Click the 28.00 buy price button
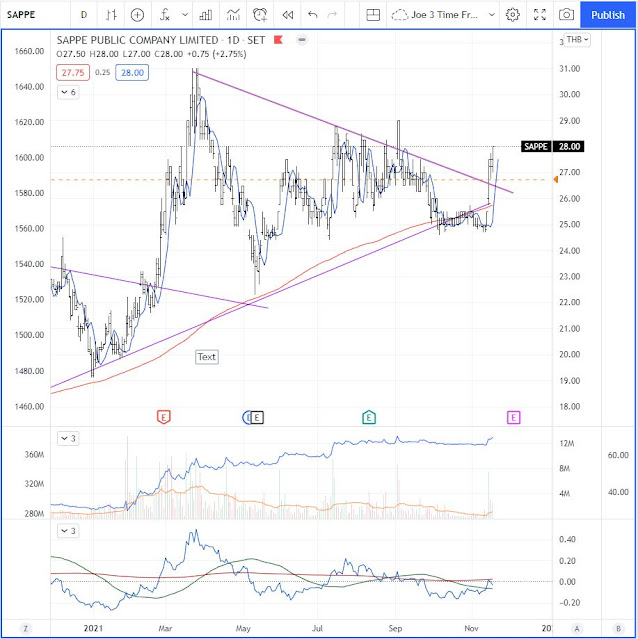638x639 pixels. point(132,73)
